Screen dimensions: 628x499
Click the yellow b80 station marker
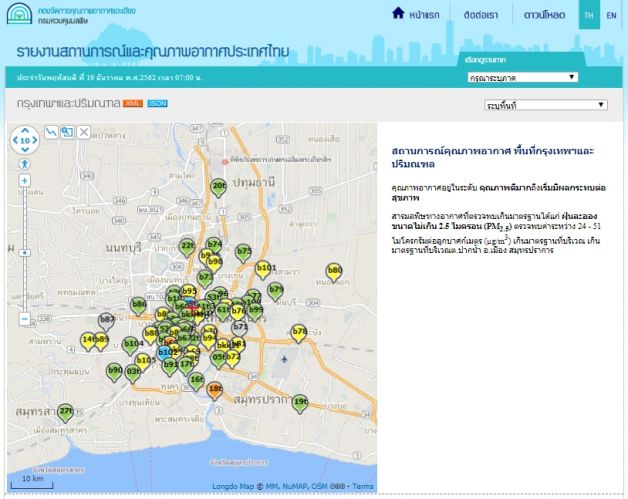(x=335, y=271)
